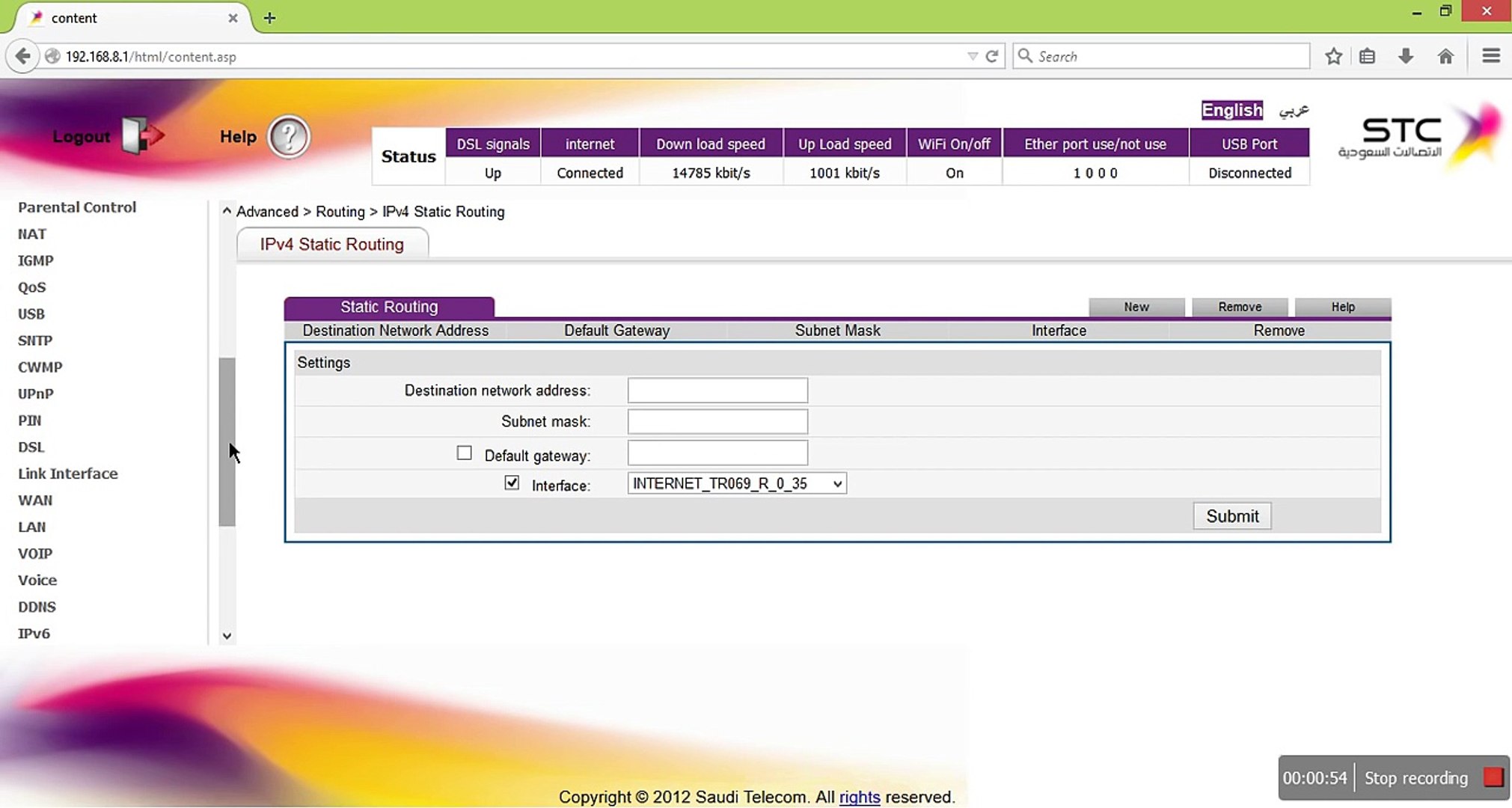The width and height of the screenshot is (1512, 808).
Task: Bookmark this page with star icon
Action: tap(1333, 56)
